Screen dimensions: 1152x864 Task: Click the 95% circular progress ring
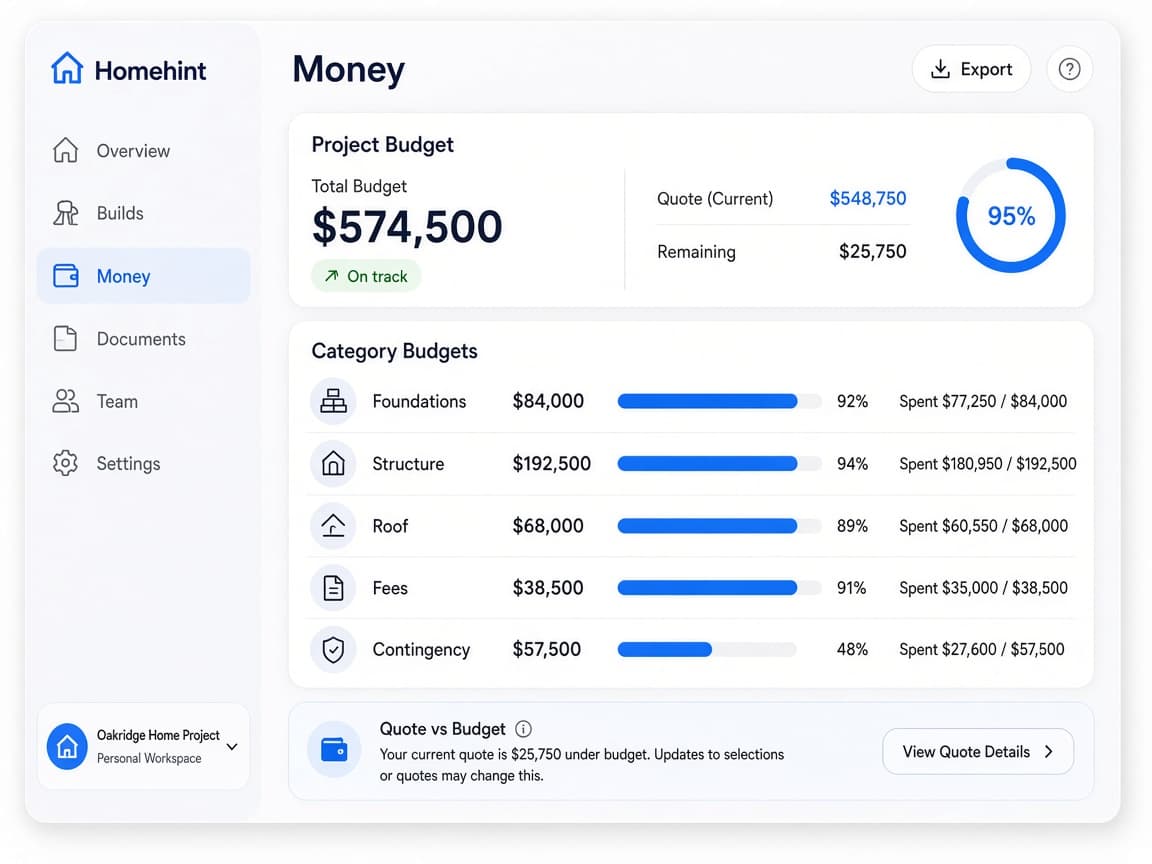(1011, 215)
